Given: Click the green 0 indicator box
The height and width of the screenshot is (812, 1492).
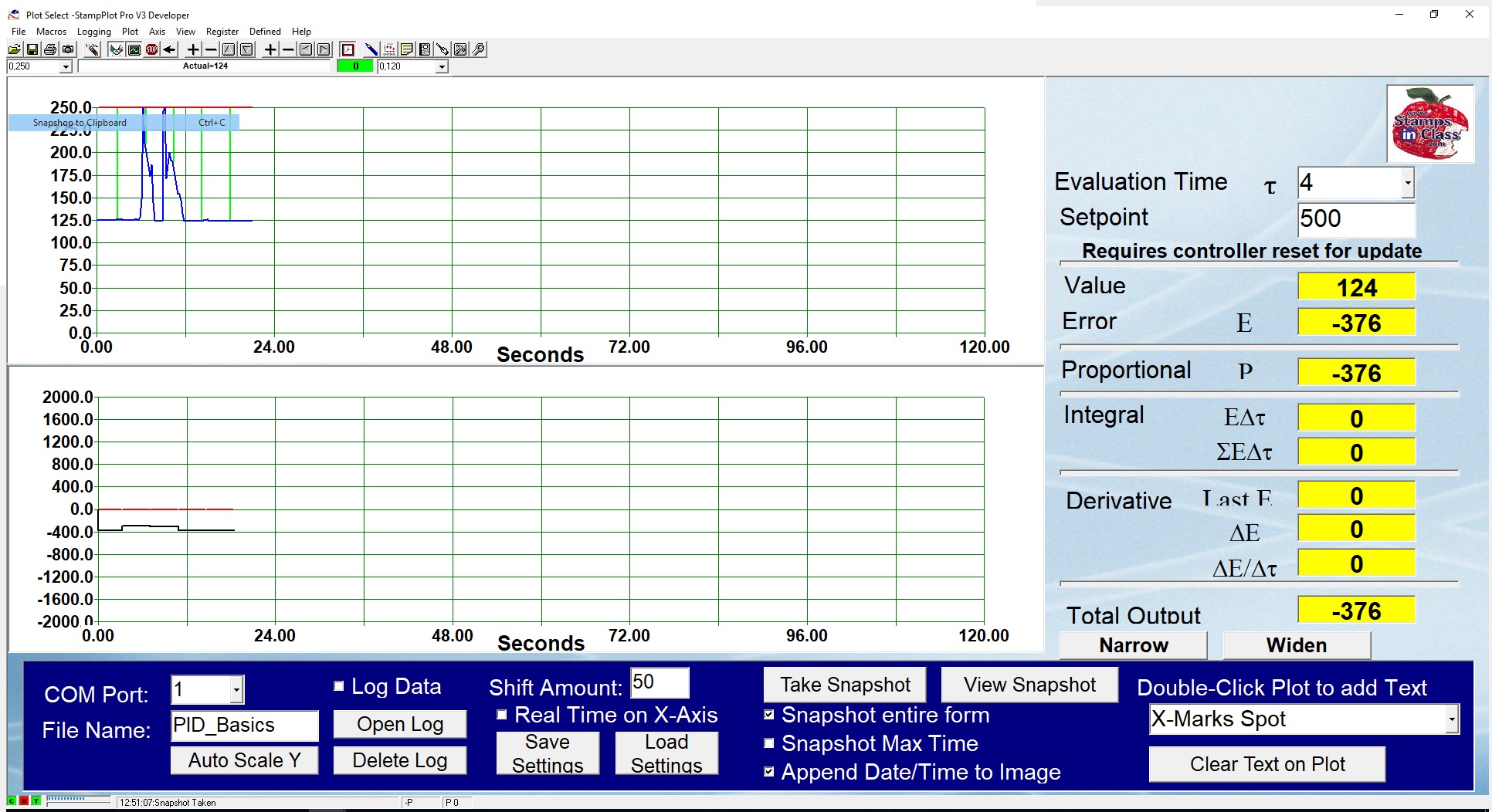Looking at the screenshot, I should (355, 66).
